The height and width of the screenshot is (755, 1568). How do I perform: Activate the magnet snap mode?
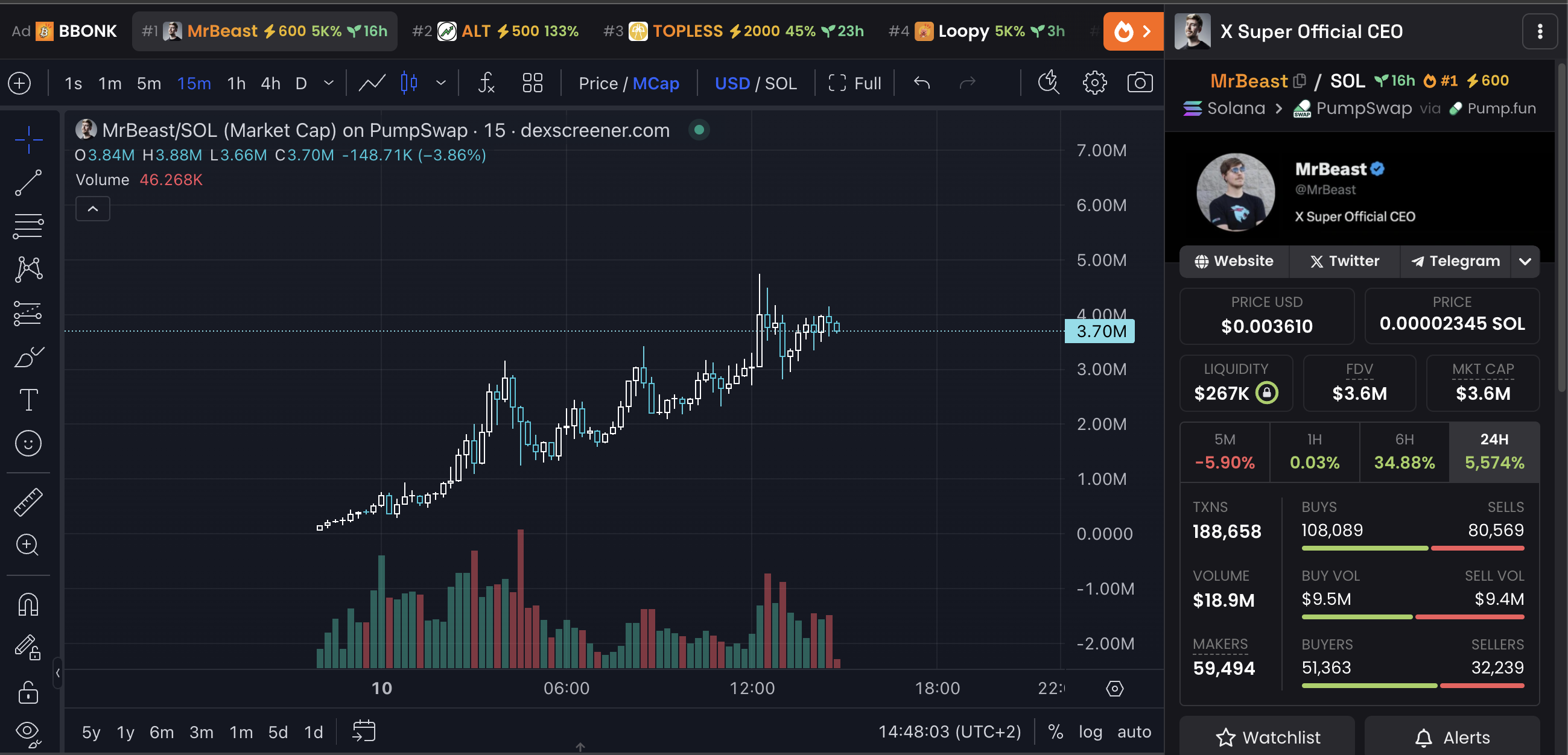pos(28,604)
